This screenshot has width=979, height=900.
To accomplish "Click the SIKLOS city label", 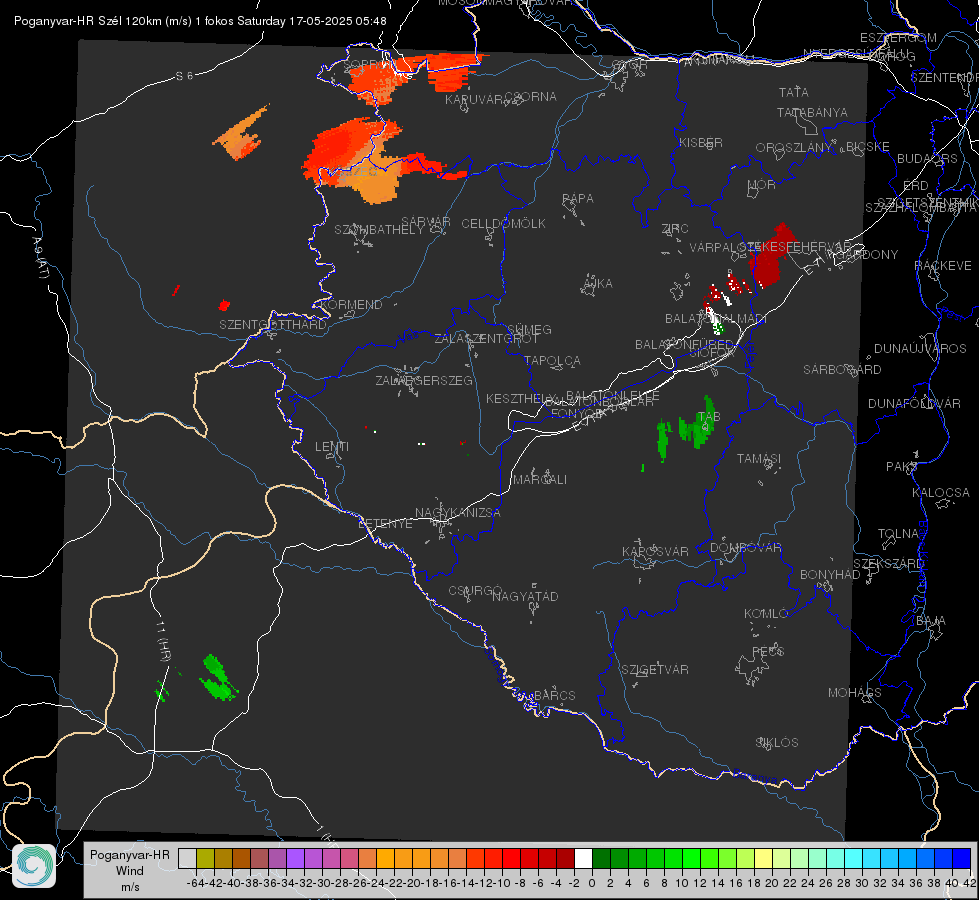I will point(777,743).
